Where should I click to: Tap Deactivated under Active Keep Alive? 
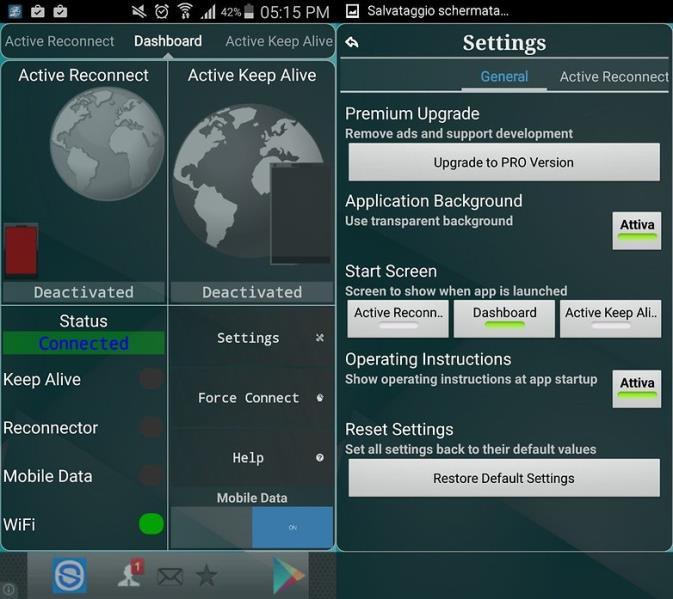(x=252, y=292)
